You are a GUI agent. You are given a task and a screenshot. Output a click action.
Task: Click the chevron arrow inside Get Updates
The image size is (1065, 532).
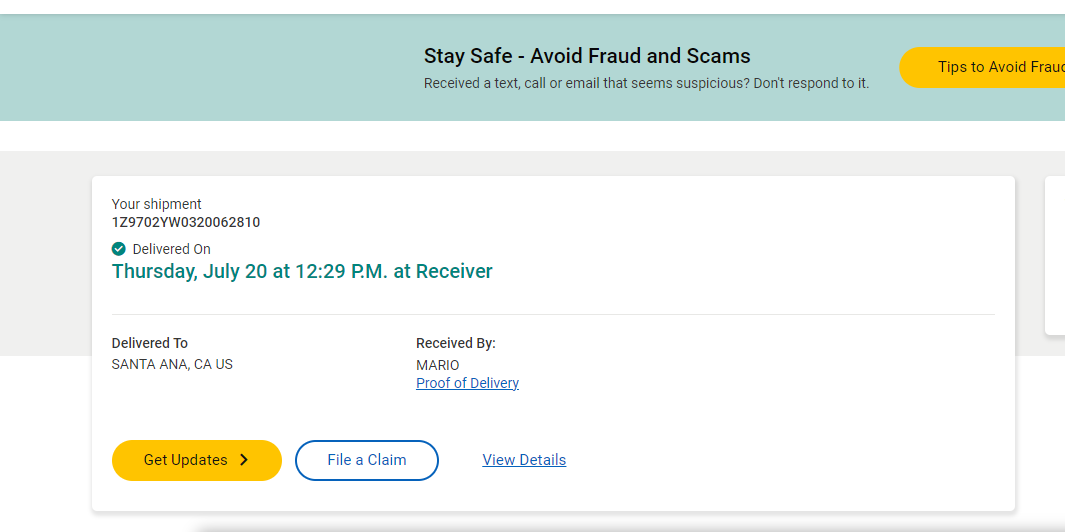point(245,460)
